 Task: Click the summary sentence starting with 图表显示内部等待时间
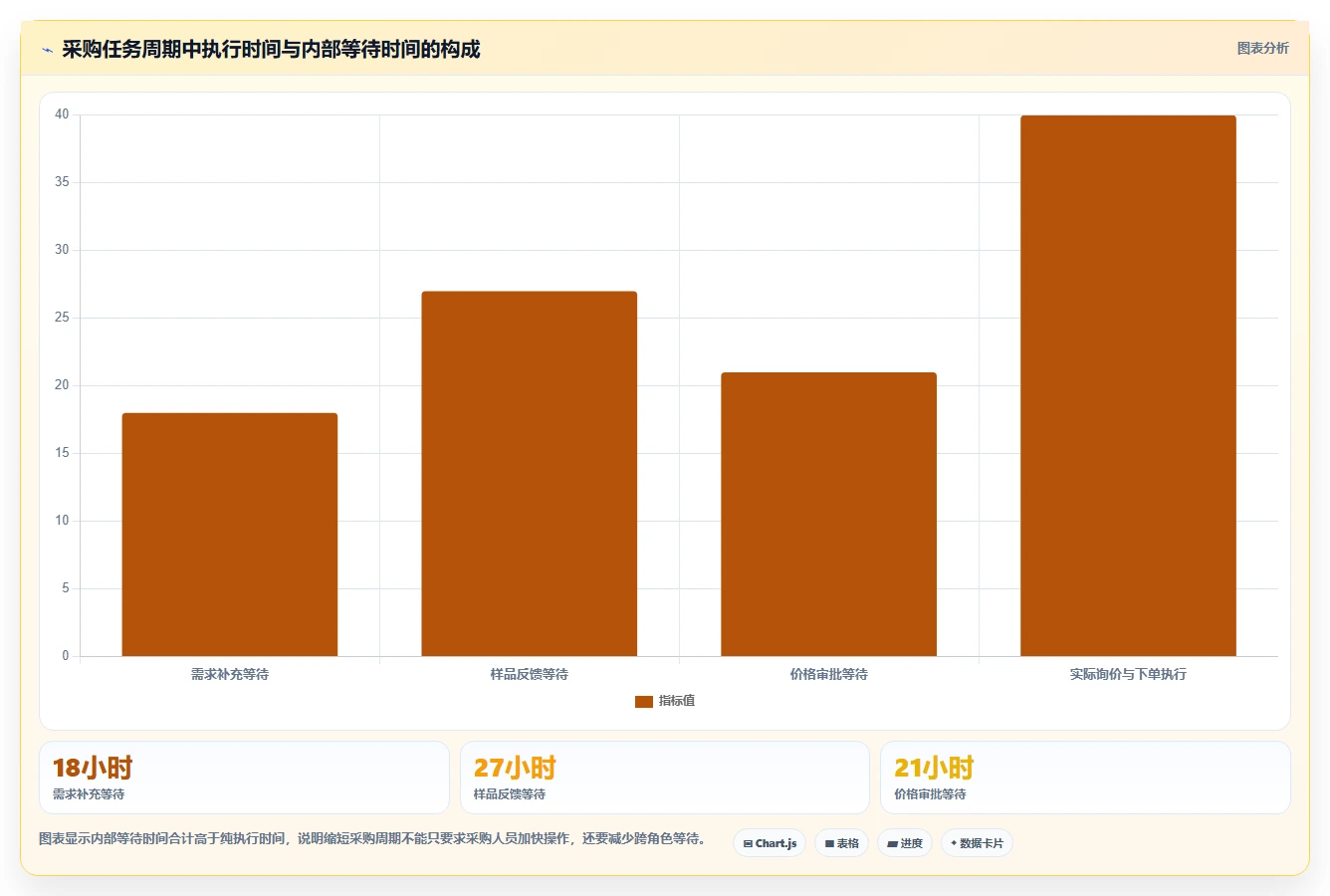[x=372, y=838]
